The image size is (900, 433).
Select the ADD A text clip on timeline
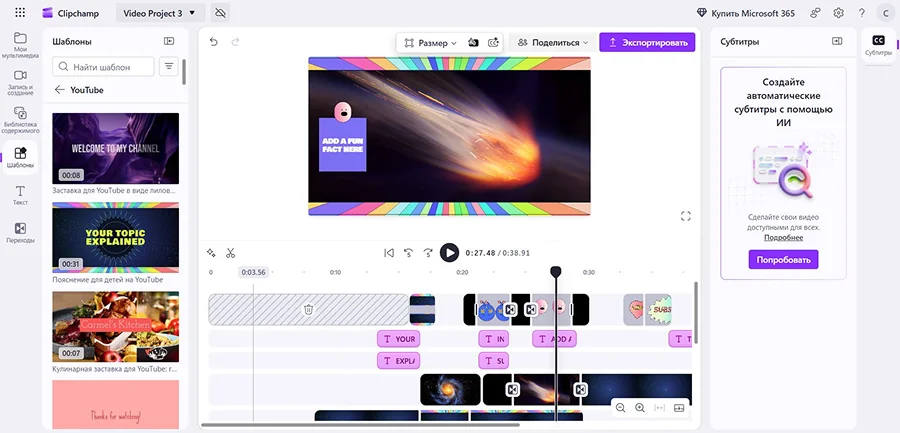point(554,339)
